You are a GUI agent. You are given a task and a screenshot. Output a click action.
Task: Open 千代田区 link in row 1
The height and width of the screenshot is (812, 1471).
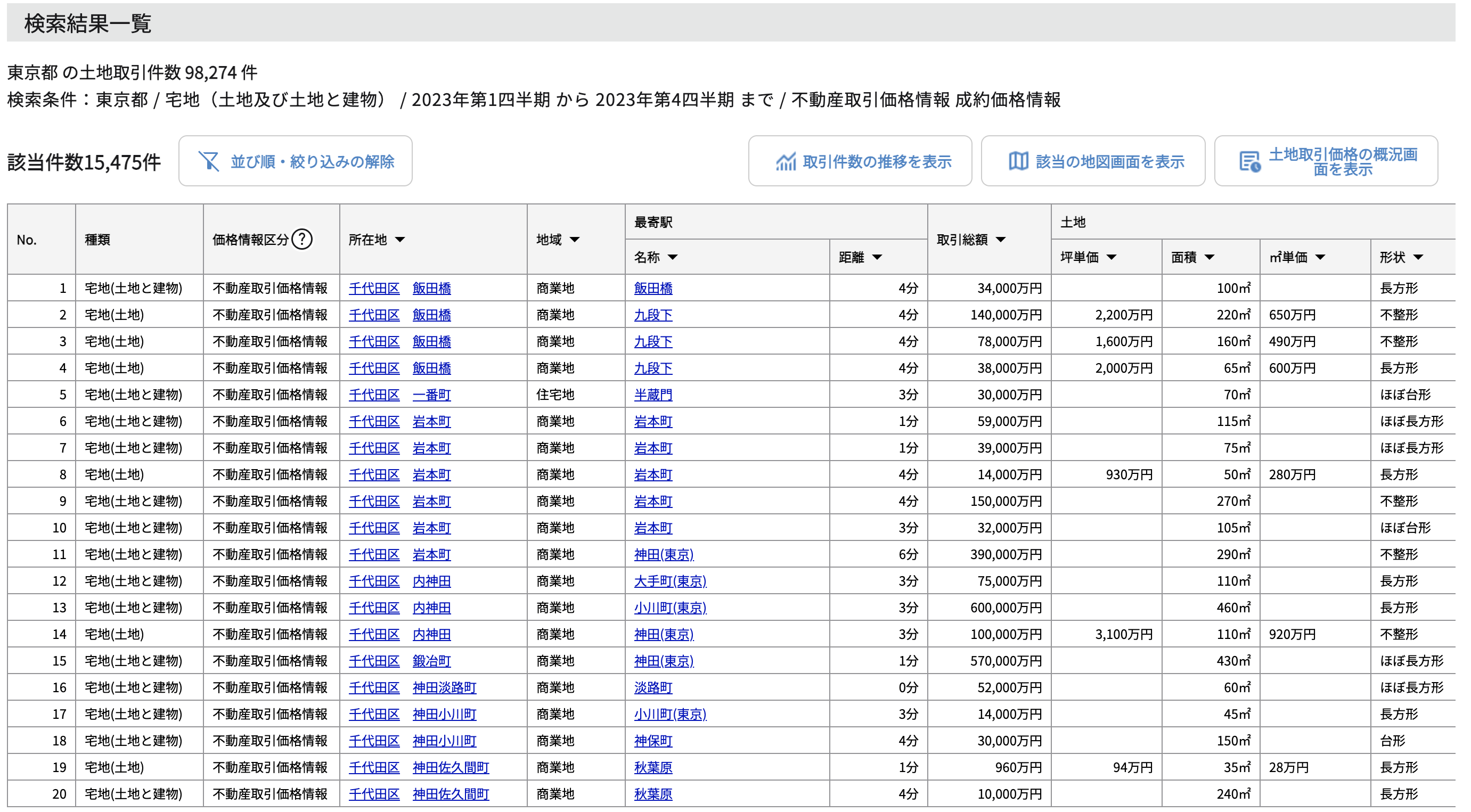[374, 289]
